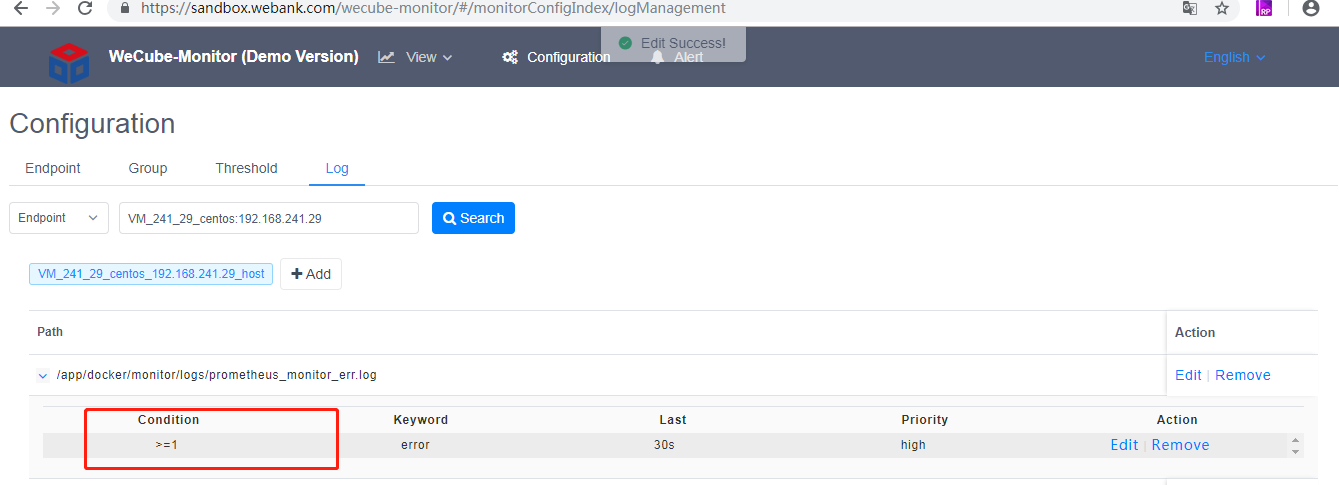Image resolution: width=1339 pixels, height=485 pixels.
Task: Switch to the Endpoint tab
Action: point(53,168)
